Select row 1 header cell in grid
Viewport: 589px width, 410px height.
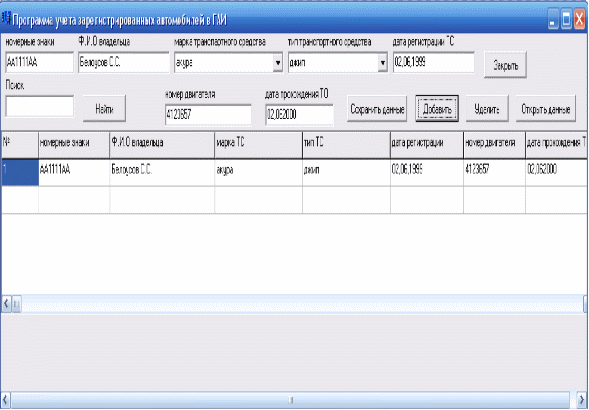20,172
